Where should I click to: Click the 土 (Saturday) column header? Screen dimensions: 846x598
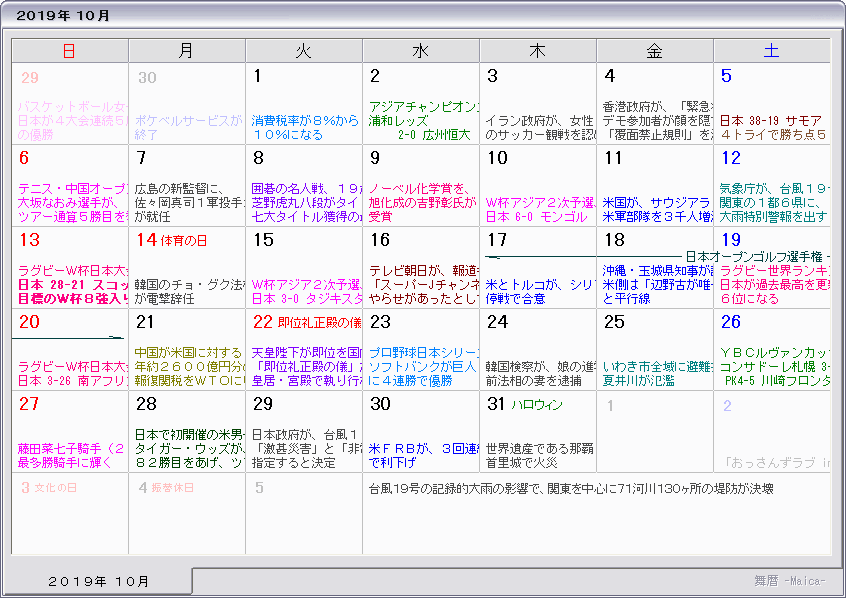[771, 51]
